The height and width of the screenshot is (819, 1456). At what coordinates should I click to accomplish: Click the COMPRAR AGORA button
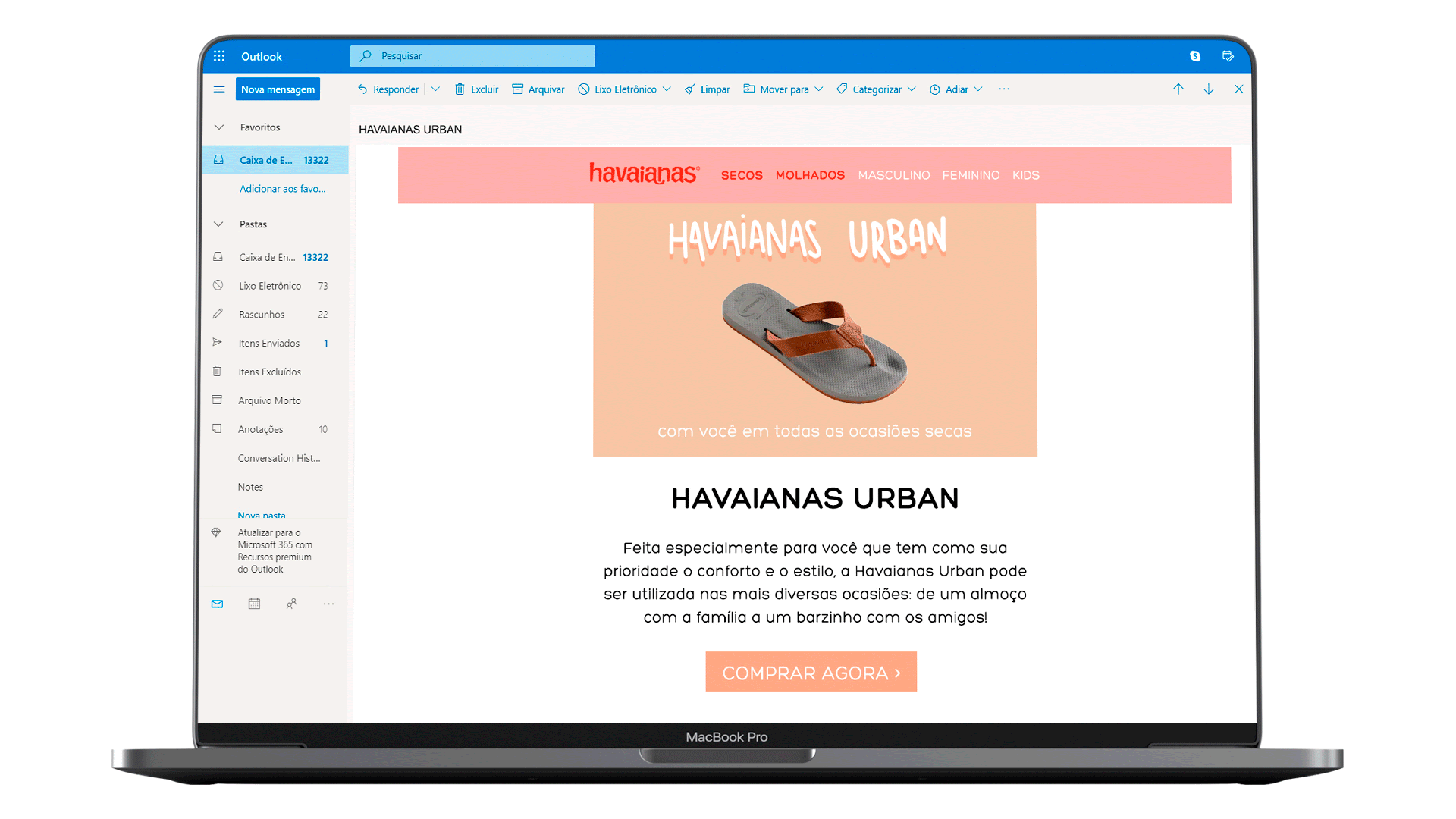coord(811,672)
